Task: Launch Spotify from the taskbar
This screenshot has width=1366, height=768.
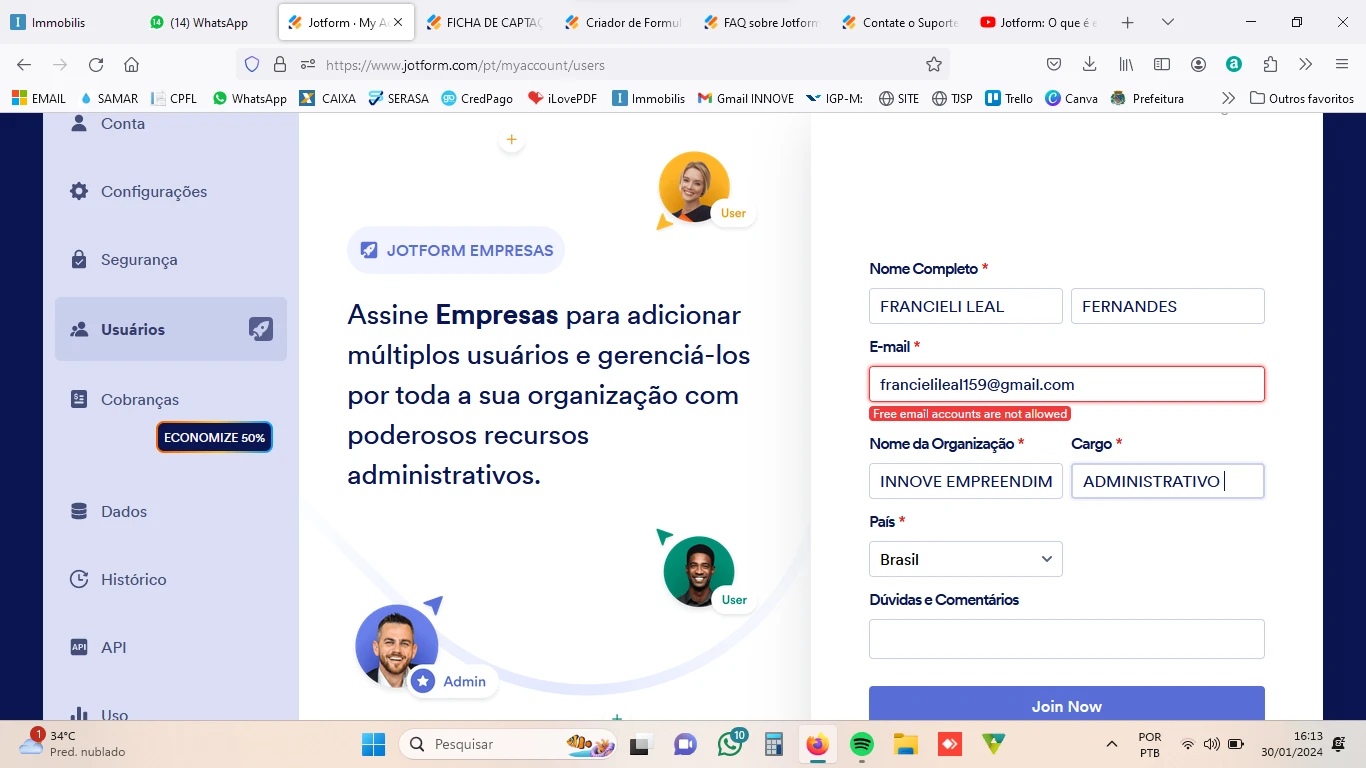Action: tap(861, 744)
